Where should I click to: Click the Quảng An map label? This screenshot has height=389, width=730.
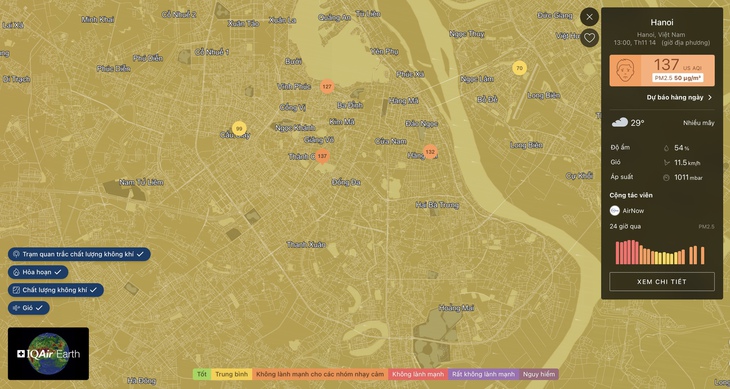click(x=334, y=18)
